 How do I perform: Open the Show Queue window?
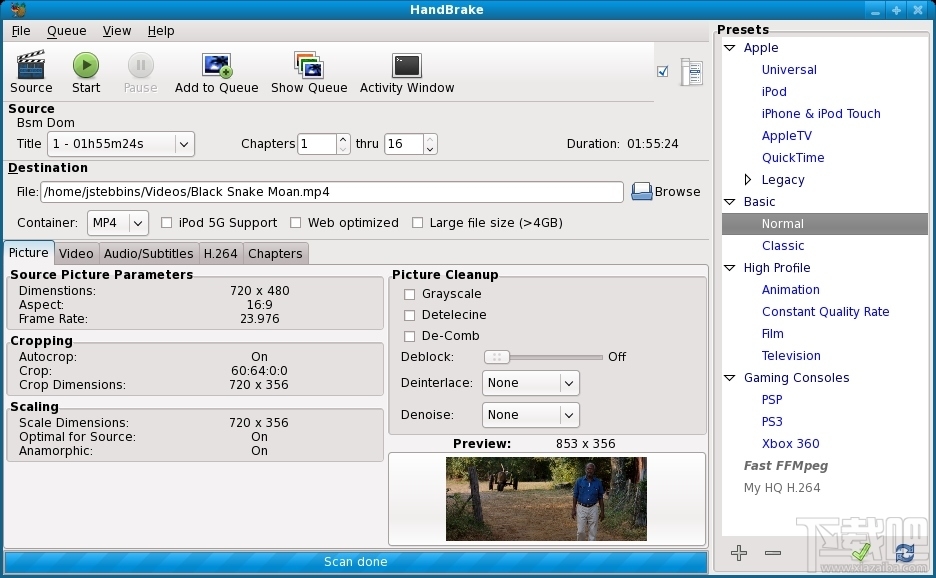(309, 70)
